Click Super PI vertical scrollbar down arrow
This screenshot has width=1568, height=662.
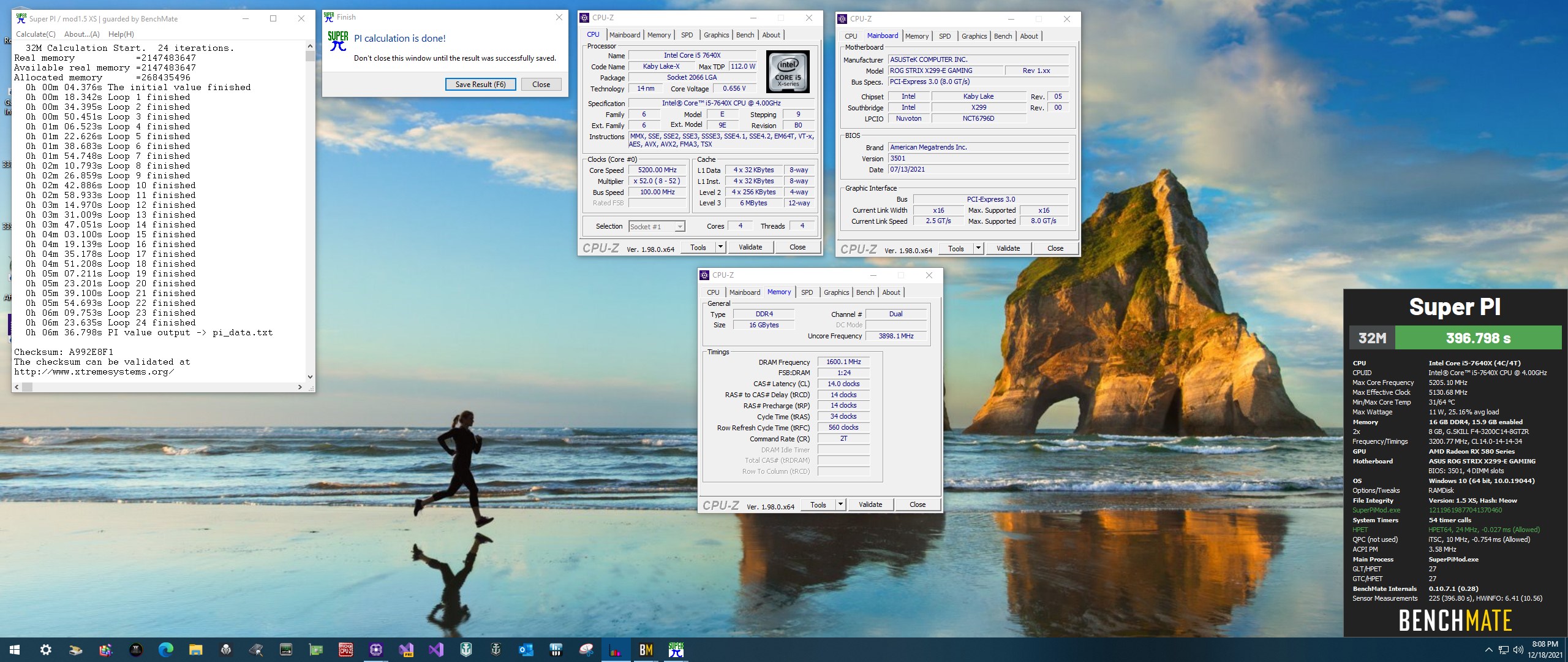[310, 377]
